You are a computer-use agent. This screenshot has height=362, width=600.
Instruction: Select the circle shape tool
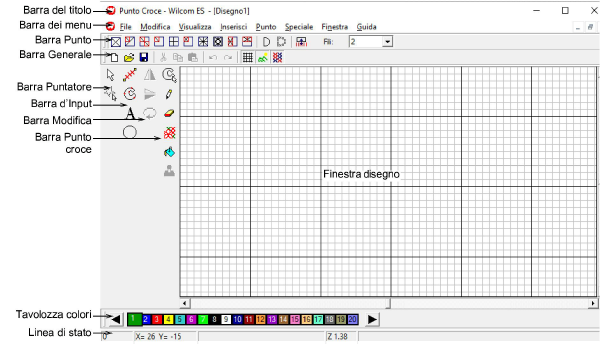[130, 132]
